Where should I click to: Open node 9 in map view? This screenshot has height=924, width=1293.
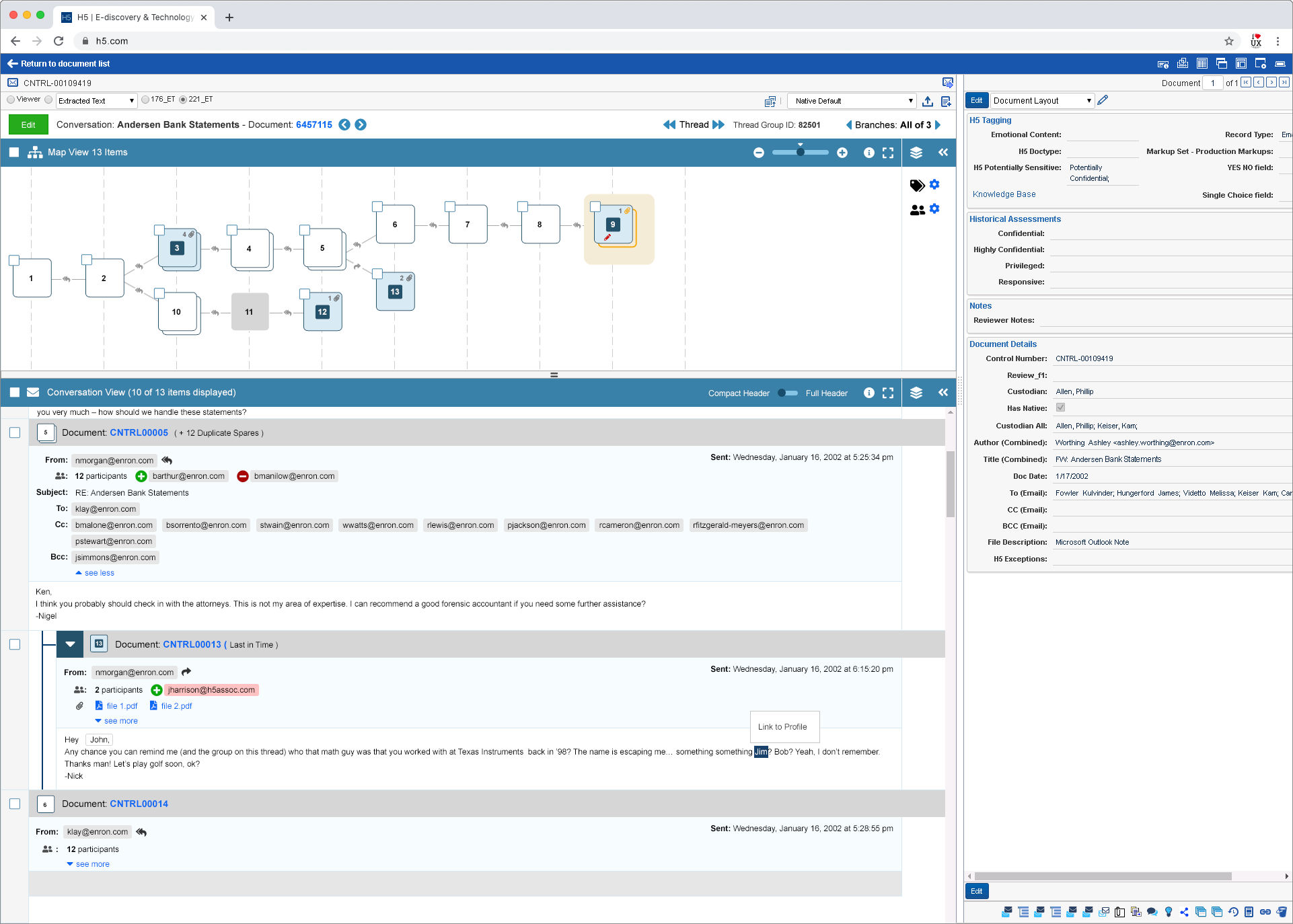[x=613, y=225]
